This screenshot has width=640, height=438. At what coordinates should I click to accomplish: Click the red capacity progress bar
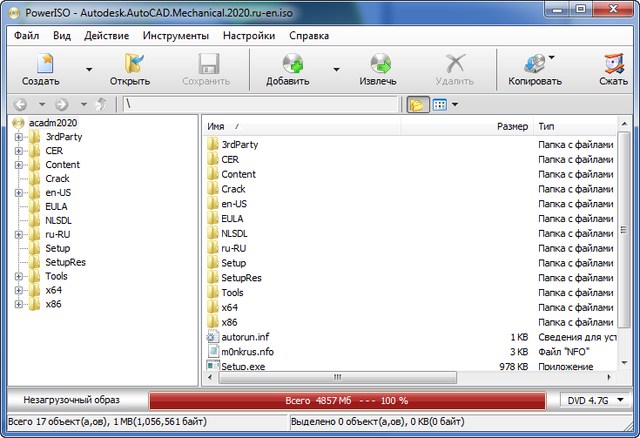348,400
